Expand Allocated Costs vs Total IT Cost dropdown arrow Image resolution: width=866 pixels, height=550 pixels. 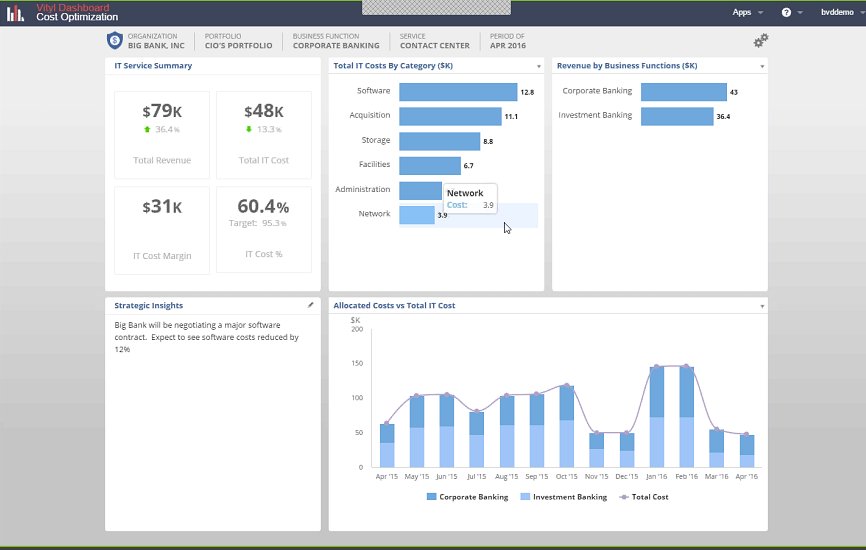[x=762, y=306]
